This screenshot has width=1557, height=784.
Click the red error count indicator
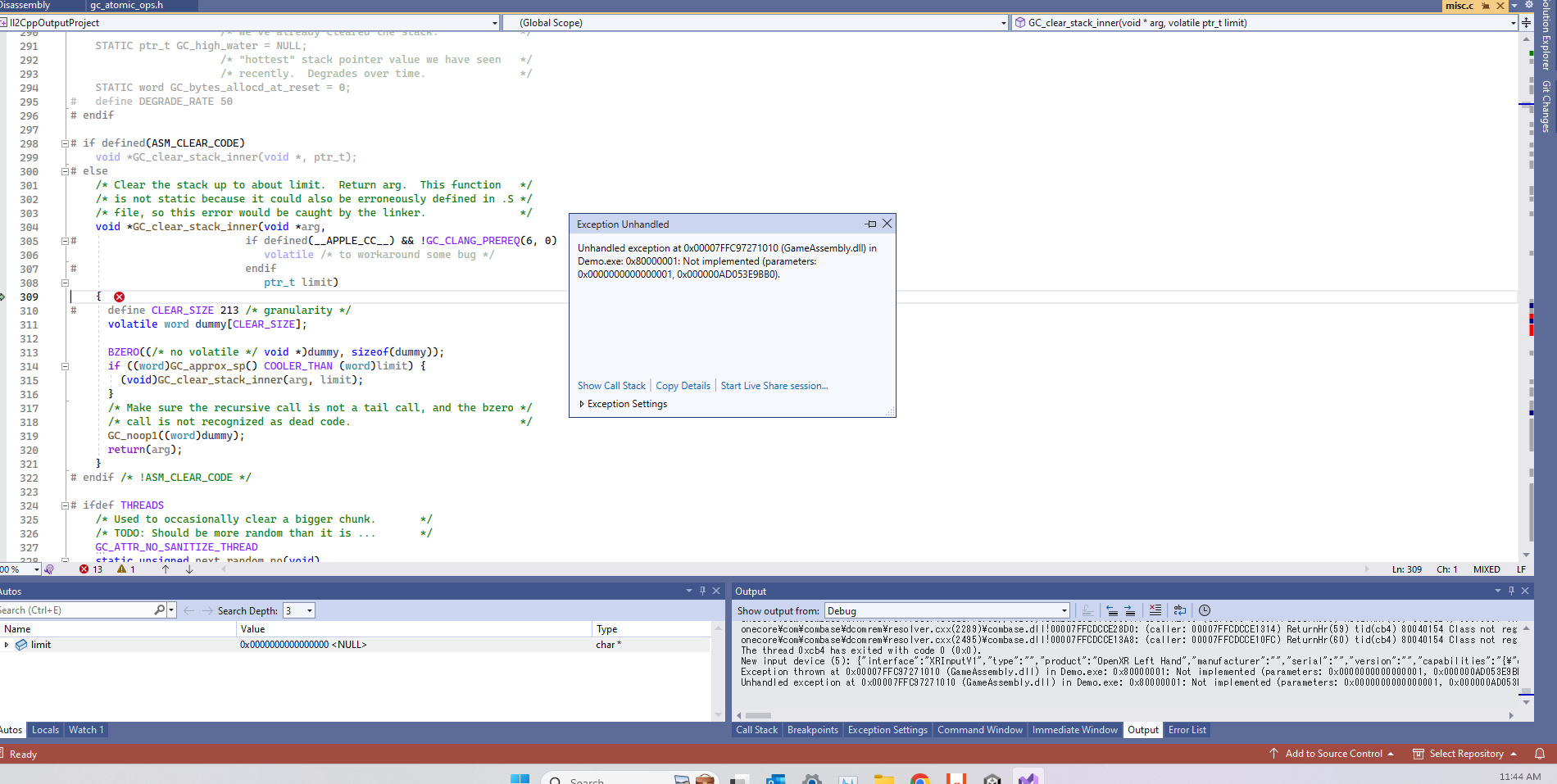click(90, 569)
